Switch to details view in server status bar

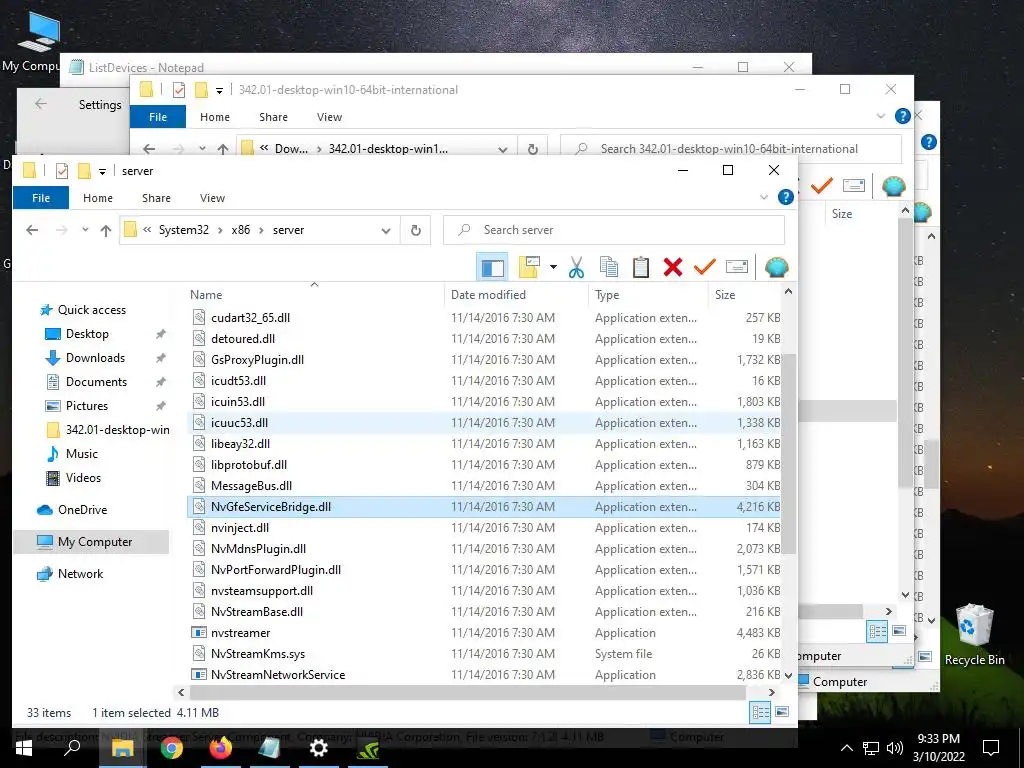(x=761, y=712)
